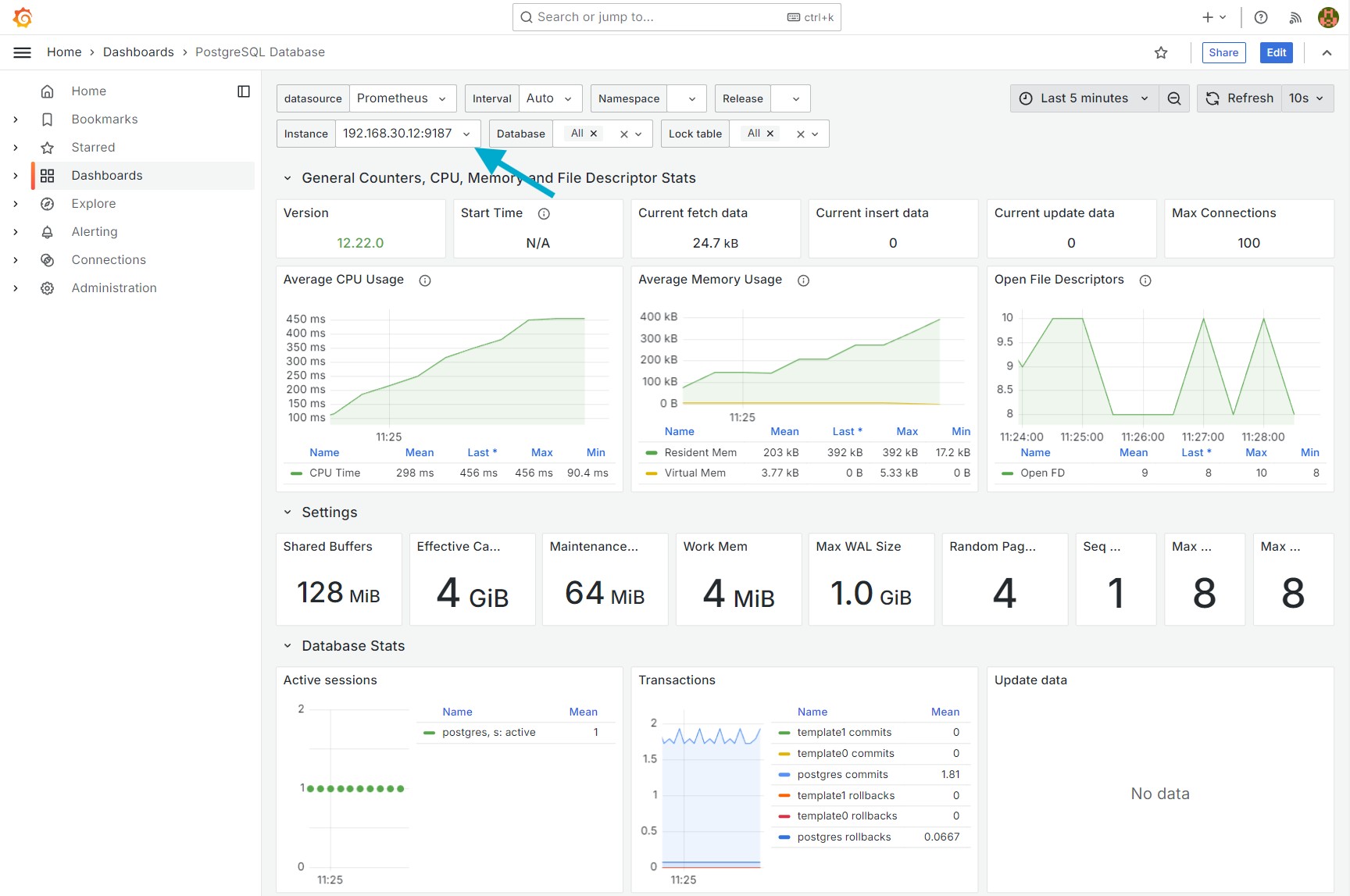This screenshot has height=896, width=1350.
Task: Click the Edit dashboard button
Action: tap(1276, 52)
